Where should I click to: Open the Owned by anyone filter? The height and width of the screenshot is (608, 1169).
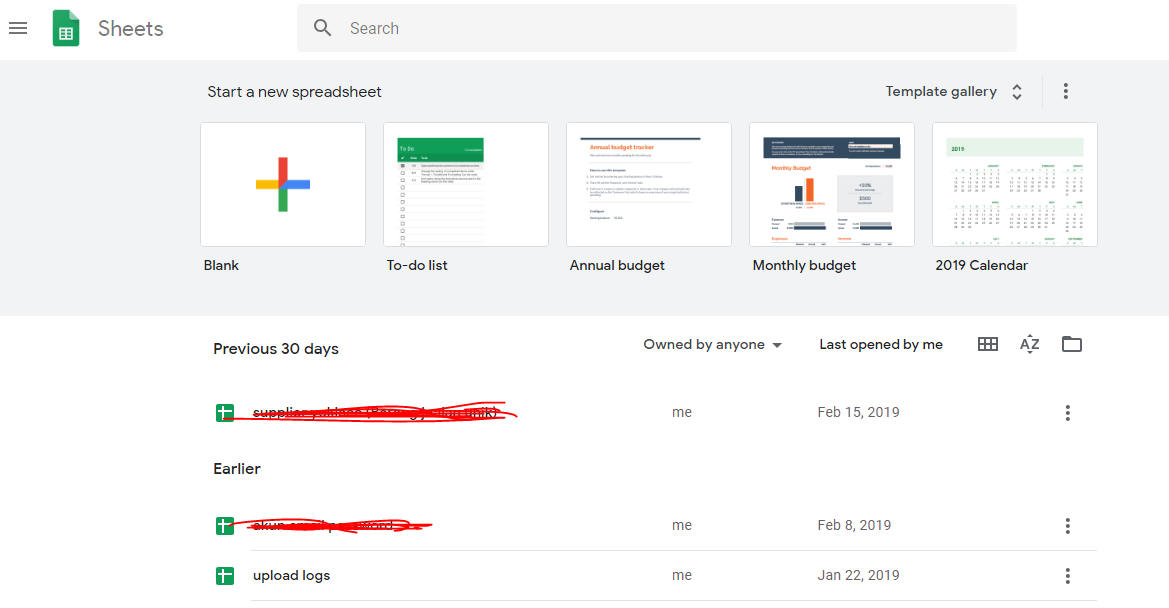(x=712, y=344)
